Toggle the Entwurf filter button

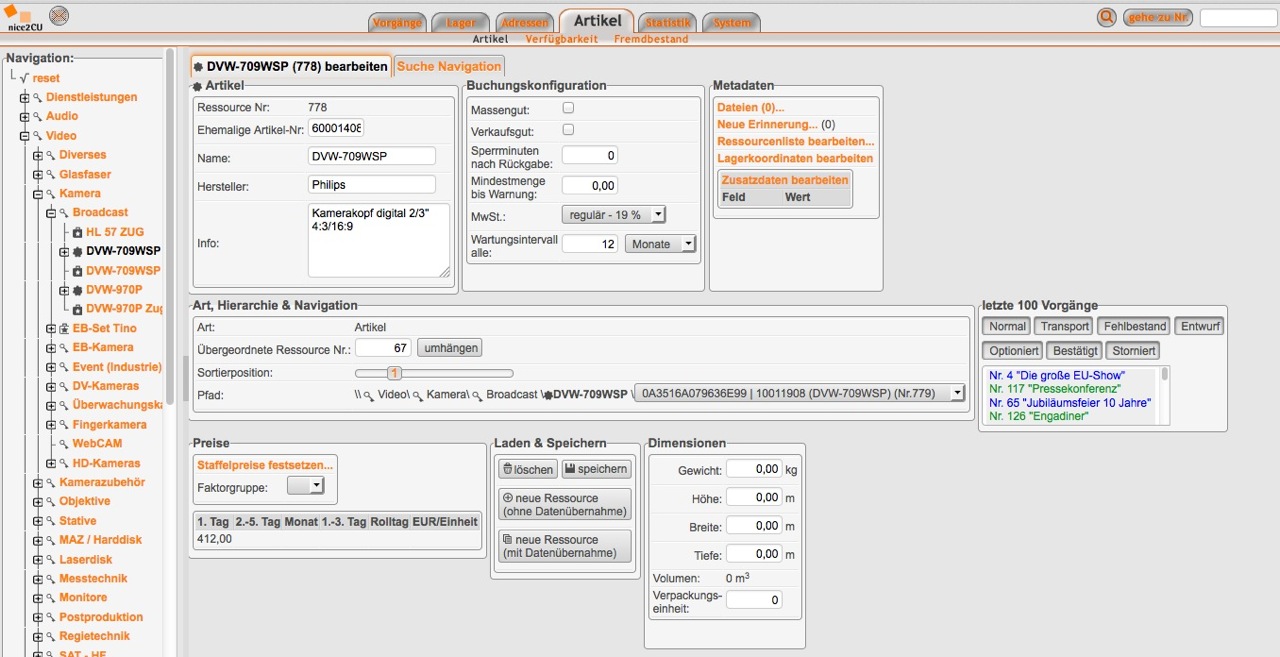[x=1200, y=326]
